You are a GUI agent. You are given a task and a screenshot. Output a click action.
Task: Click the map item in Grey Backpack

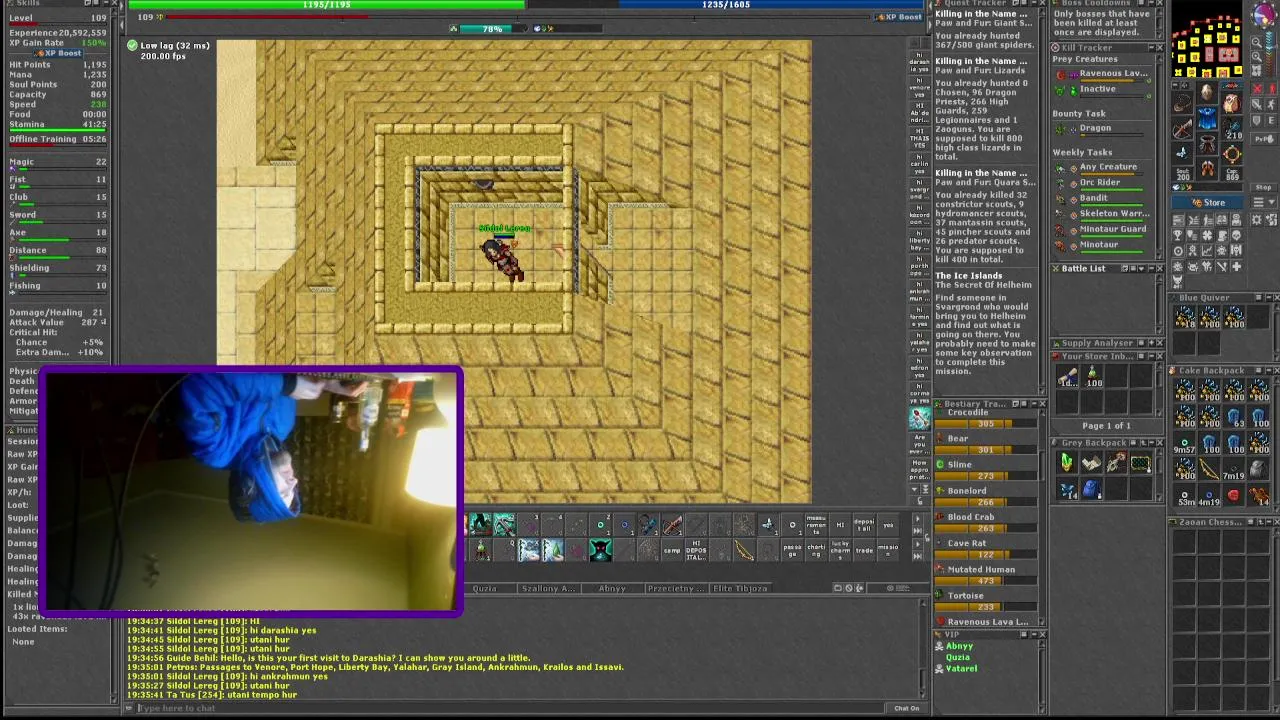1091,462
